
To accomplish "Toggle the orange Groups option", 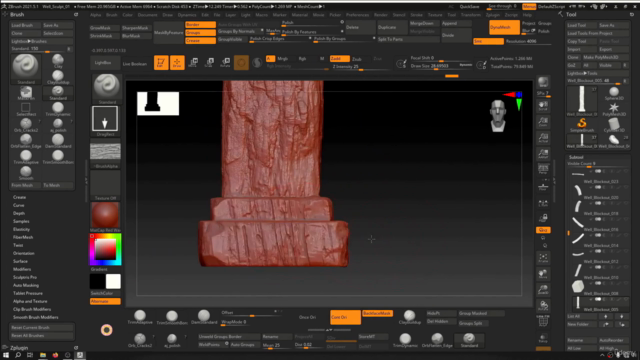I will pyautogui.click(x=200, y=32).
